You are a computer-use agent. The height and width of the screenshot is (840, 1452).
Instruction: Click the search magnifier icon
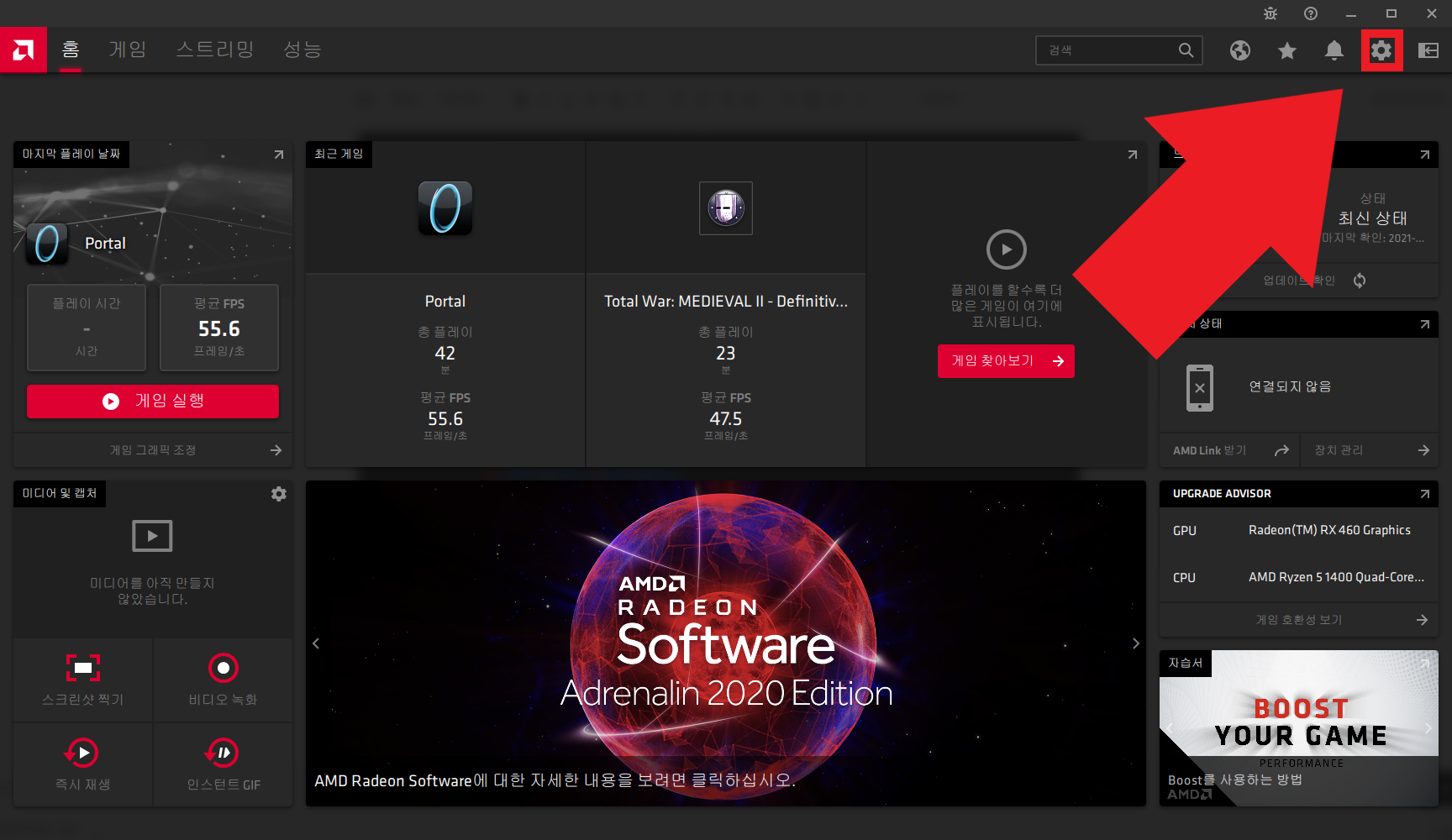1186,50
